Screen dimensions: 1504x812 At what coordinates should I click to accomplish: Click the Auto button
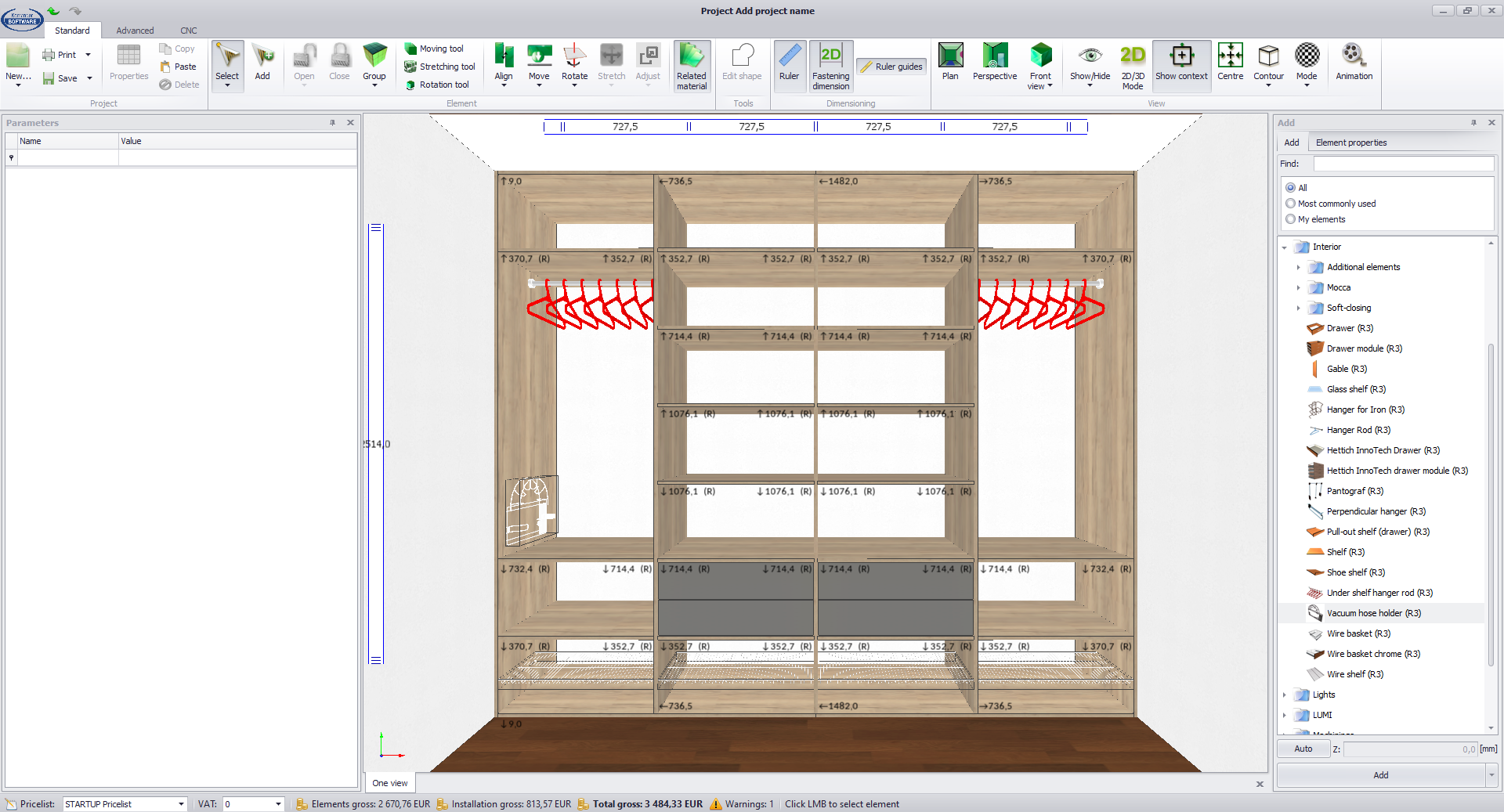[1303, 749]
